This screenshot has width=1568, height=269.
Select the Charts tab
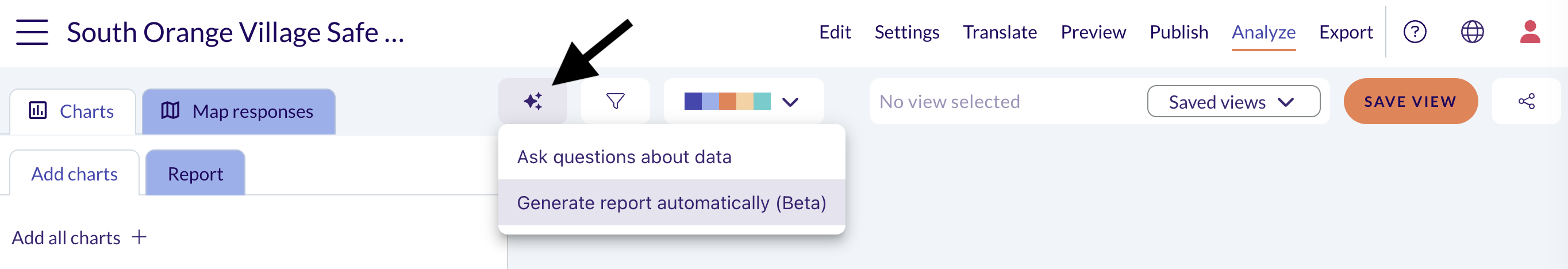click(72, 112)
